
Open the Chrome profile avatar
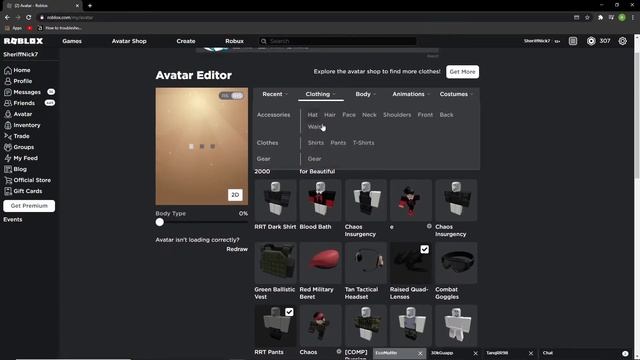622,18
